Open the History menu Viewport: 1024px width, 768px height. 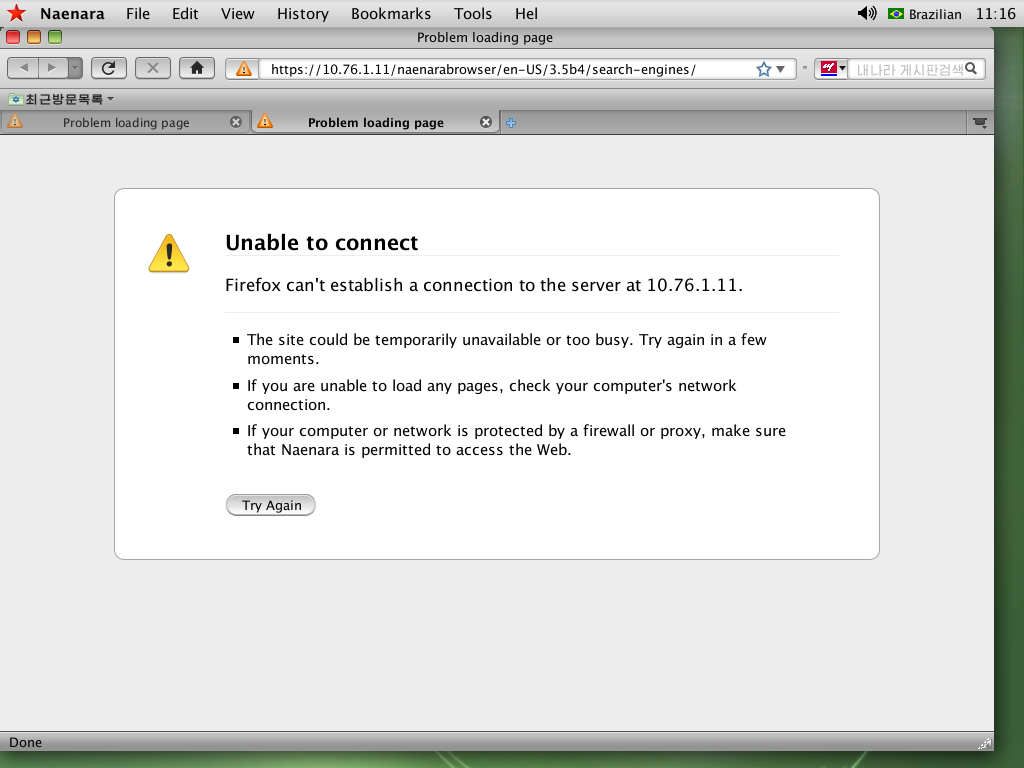(302, 14)
